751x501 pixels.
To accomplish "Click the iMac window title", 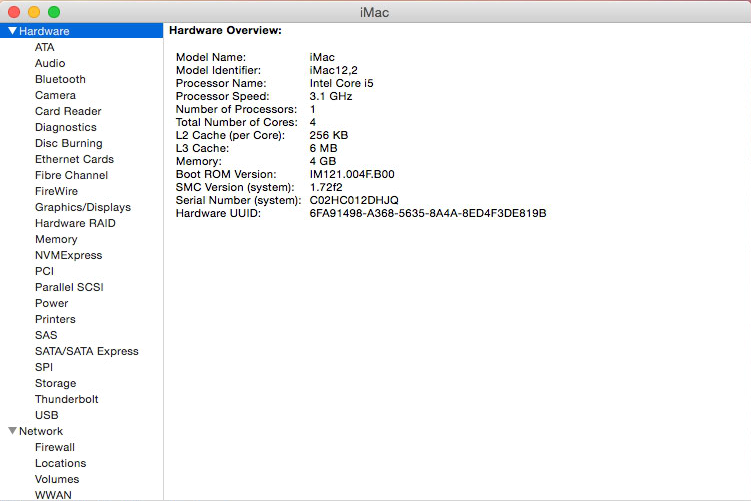I will [375, 12].
